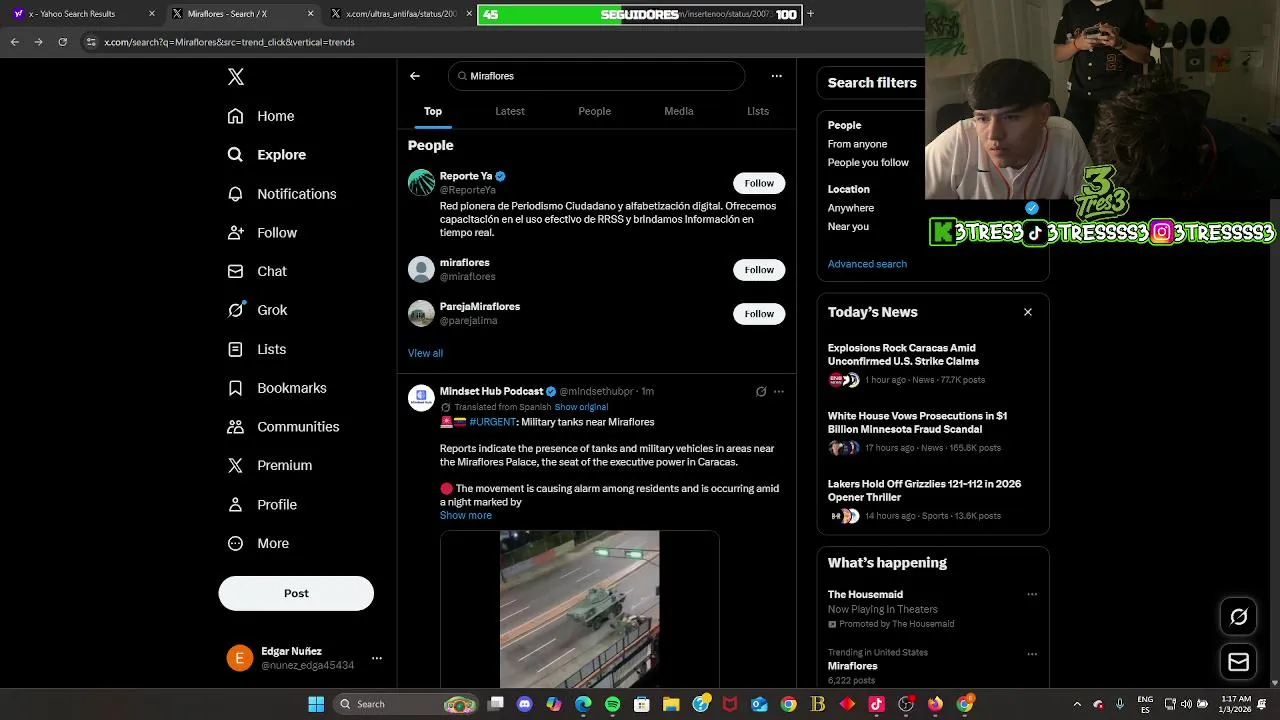Open the 'Advanced search' link

[867, 264]
